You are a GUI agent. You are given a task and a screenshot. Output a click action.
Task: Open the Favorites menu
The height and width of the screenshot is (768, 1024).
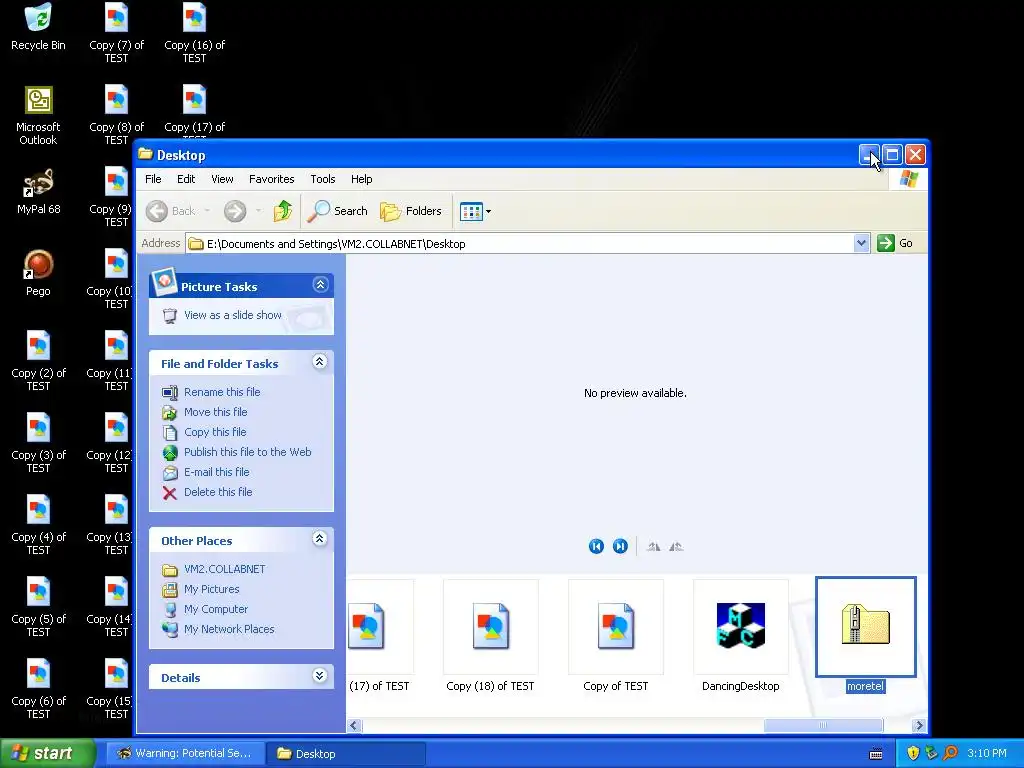(x=272, y=179)
